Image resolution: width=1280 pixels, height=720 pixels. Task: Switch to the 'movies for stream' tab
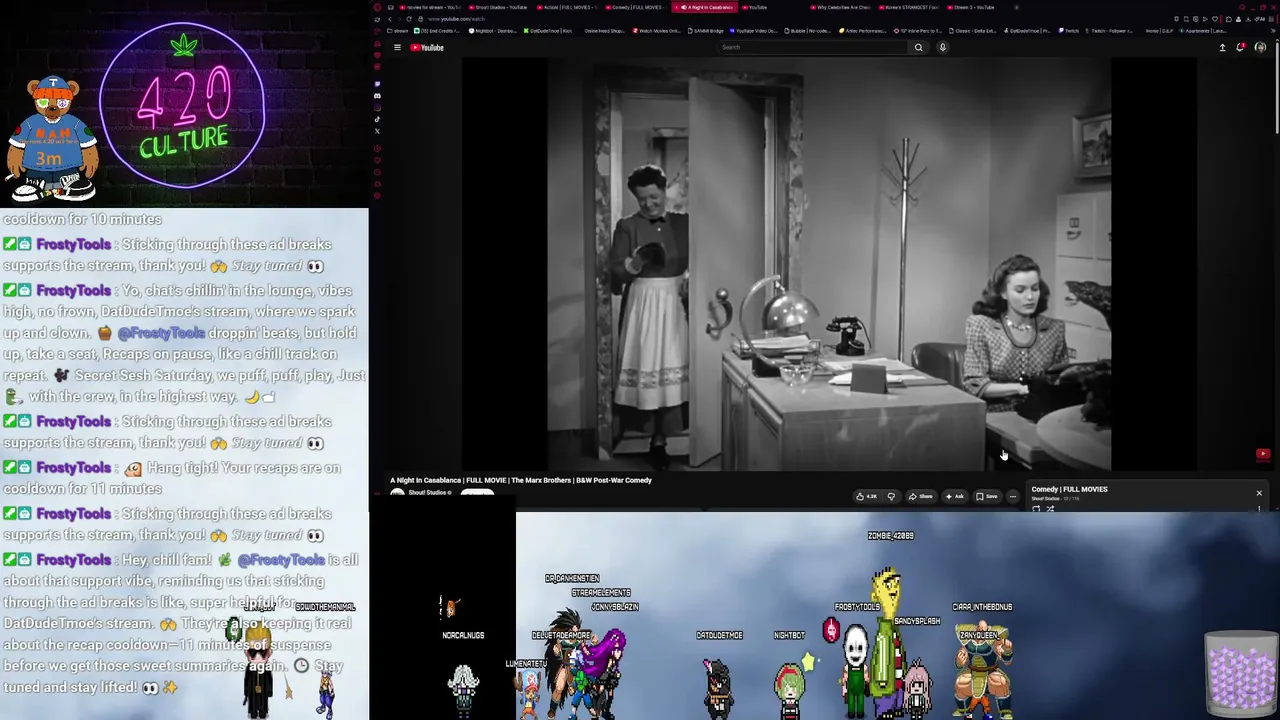click(x=430, y=7)
